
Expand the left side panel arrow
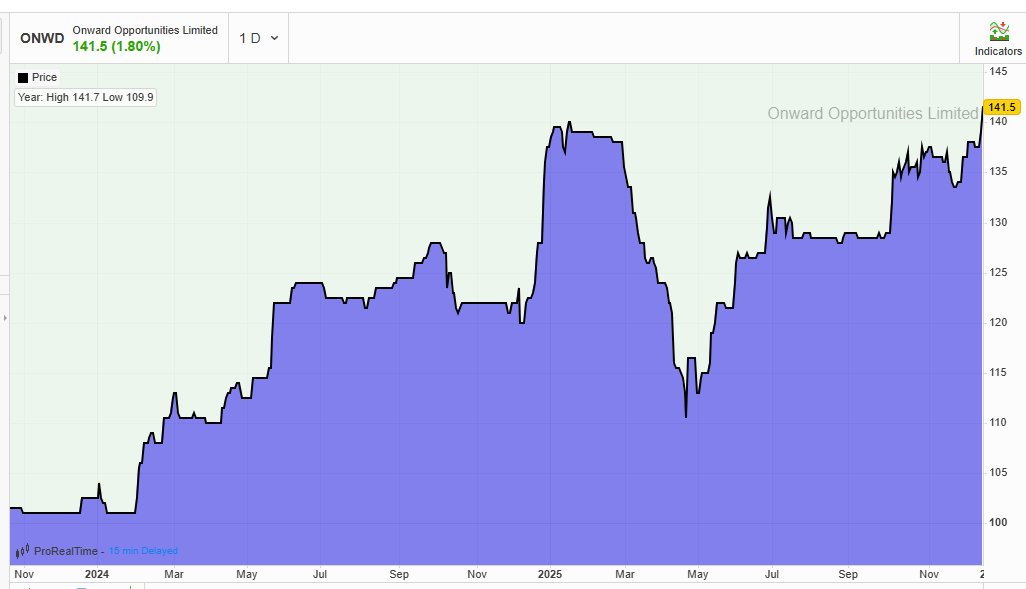point(5,318)
